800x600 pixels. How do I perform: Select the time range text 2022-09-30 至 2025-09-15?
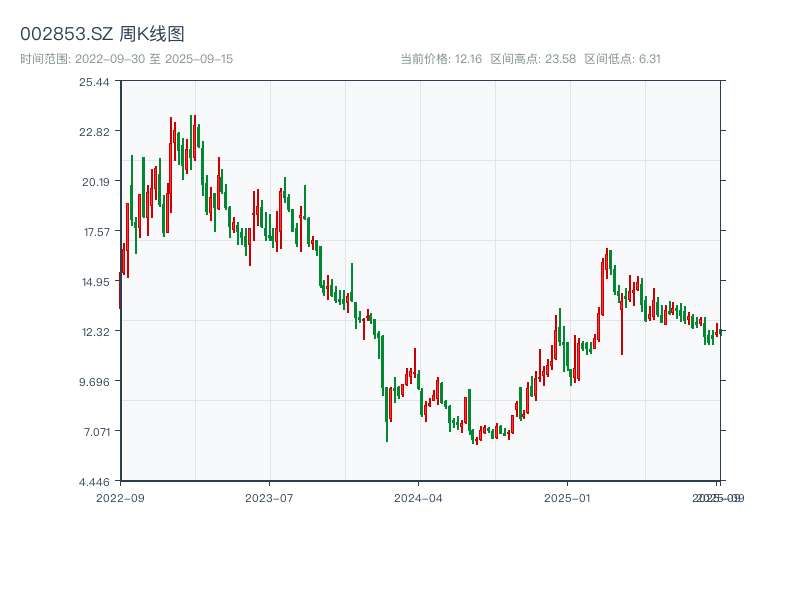coord(127,59)
